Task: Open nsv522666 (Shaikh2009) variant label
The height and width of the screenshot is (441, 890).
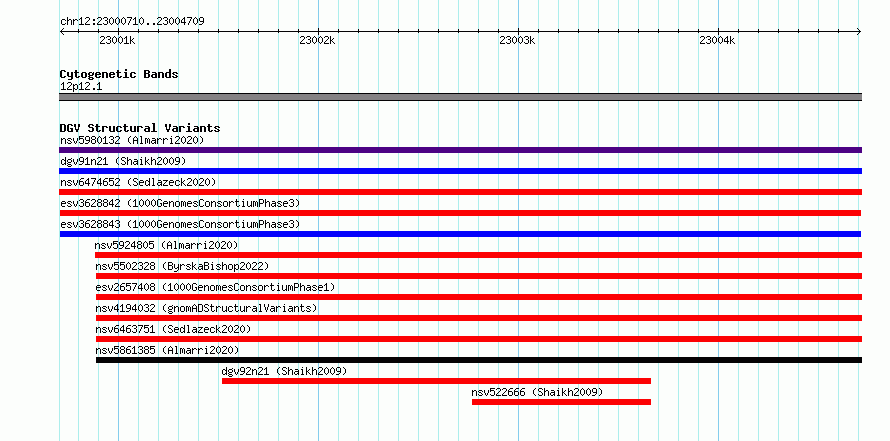Action: click(537, 392)
